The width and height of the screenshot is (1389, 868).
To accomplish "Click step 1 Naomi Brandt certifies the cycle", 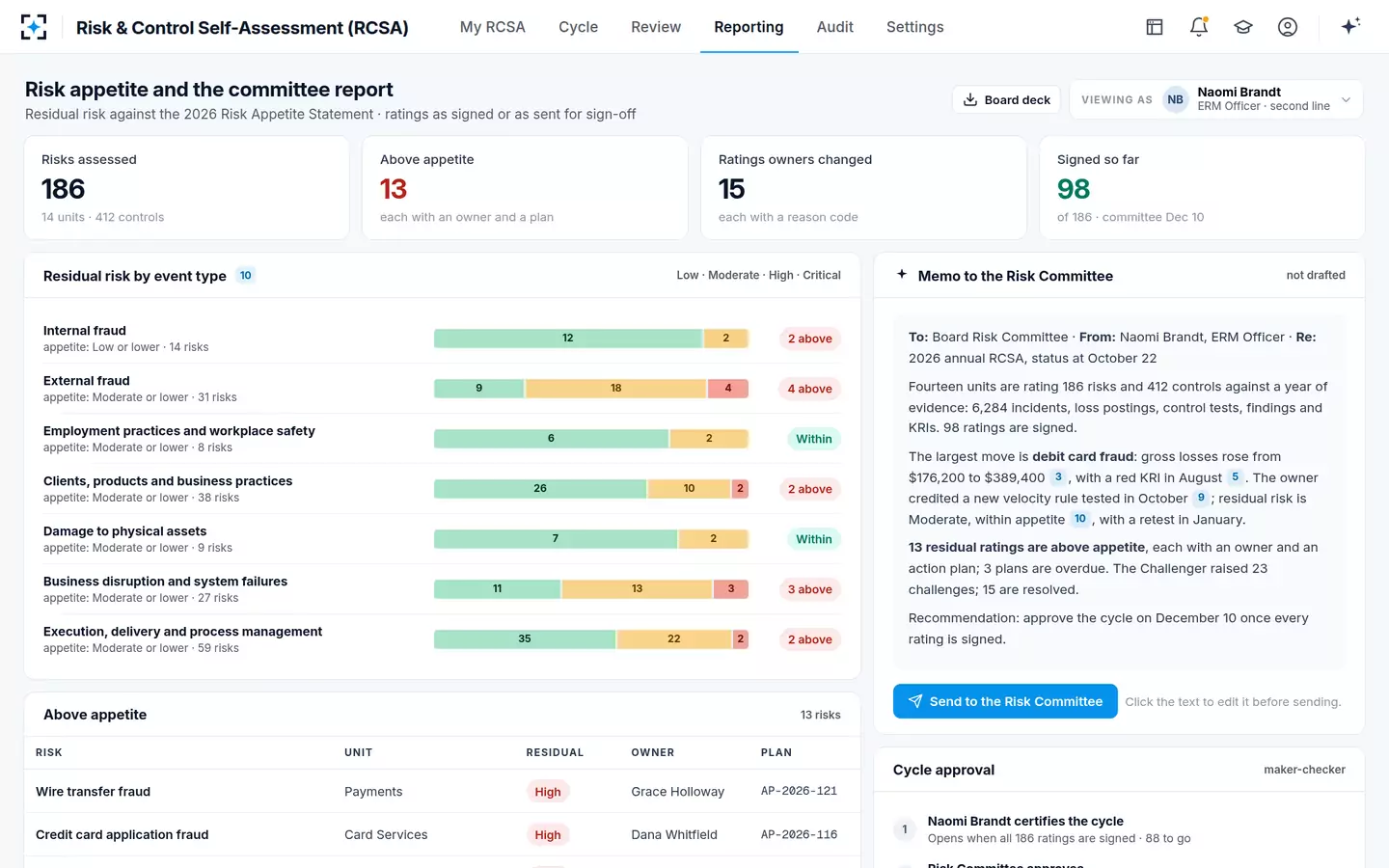I will tap(1119, 829).
